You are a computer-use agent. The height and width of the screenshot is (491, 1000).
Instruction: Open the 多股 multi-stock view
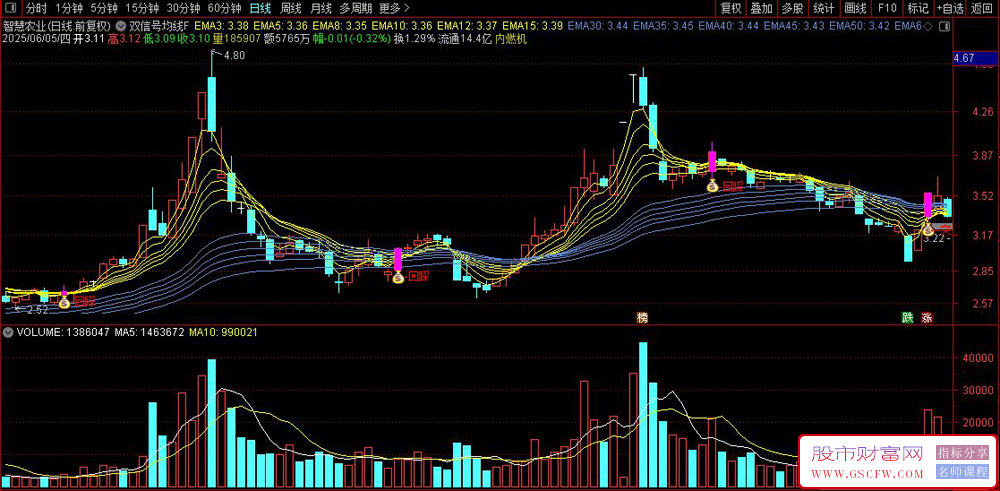(793, 8)
